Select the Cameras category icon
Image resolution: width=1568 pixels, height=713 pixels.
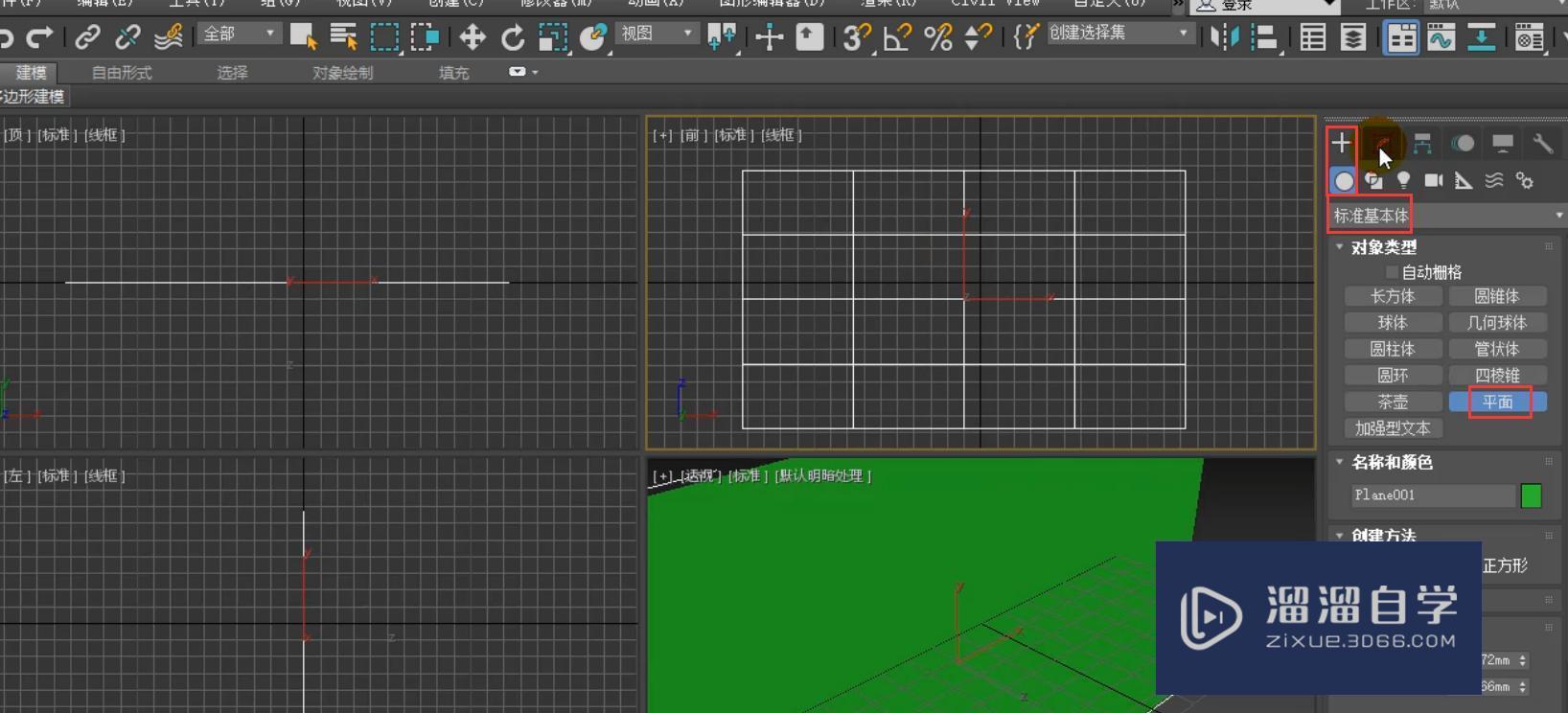1434,180
